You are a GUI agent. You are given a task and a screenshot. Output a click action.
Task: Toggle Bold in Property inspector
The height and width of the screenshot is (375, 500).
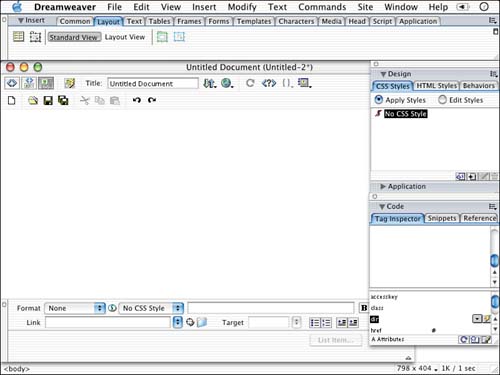click(364, 308)
